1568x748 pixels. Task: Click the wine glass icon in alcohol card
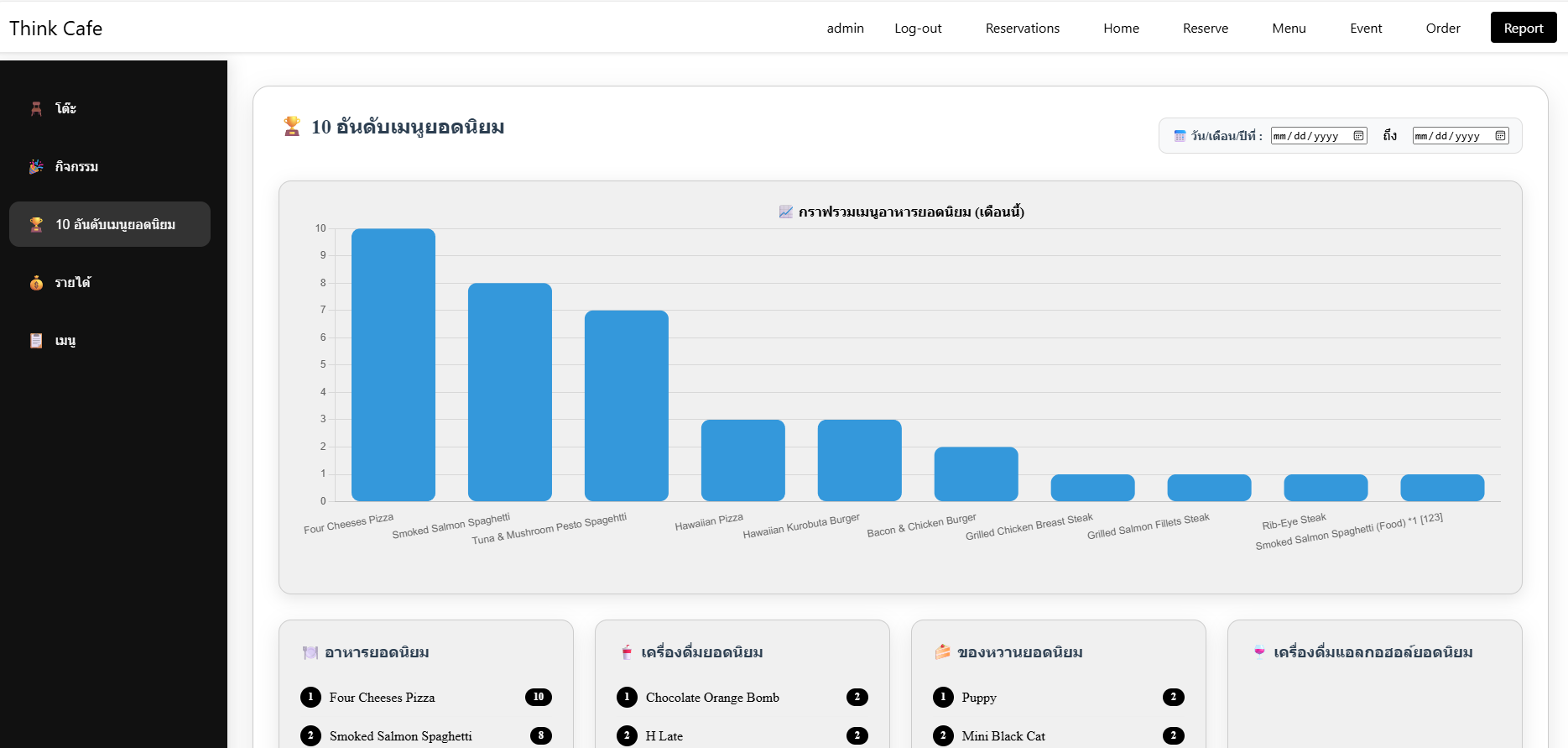(1259, 651)
